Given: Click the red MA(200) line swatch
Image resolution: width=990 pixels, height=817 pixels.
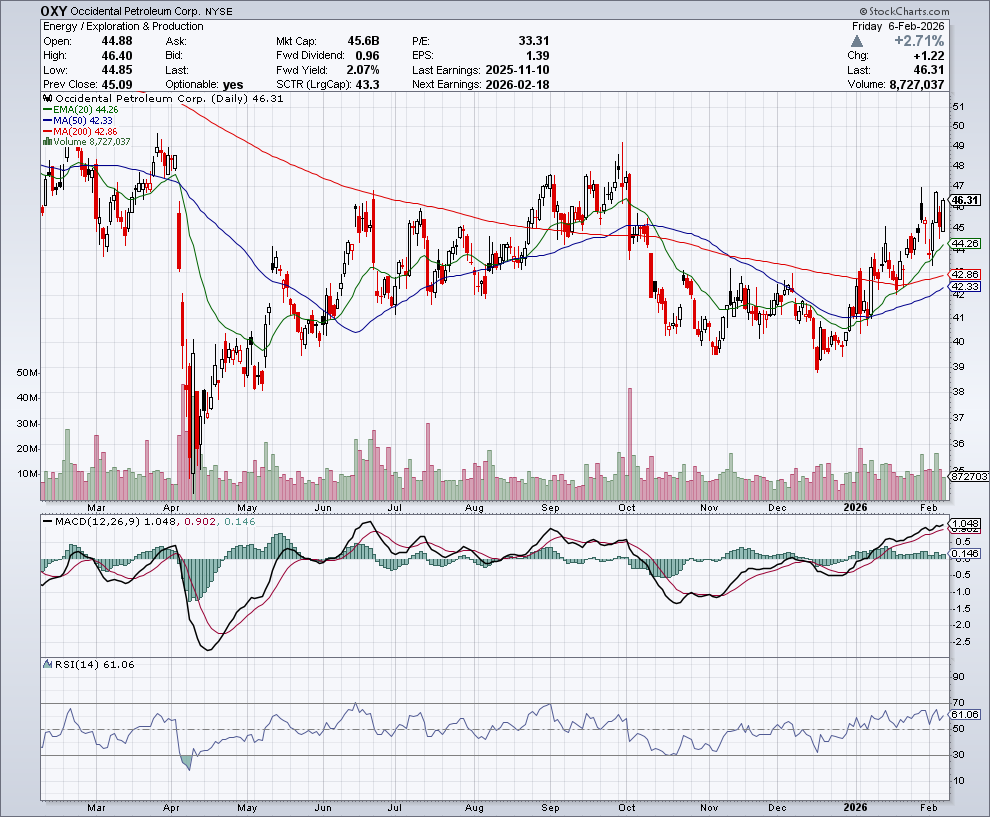Looking at the screenshot, I should [47, 131].
